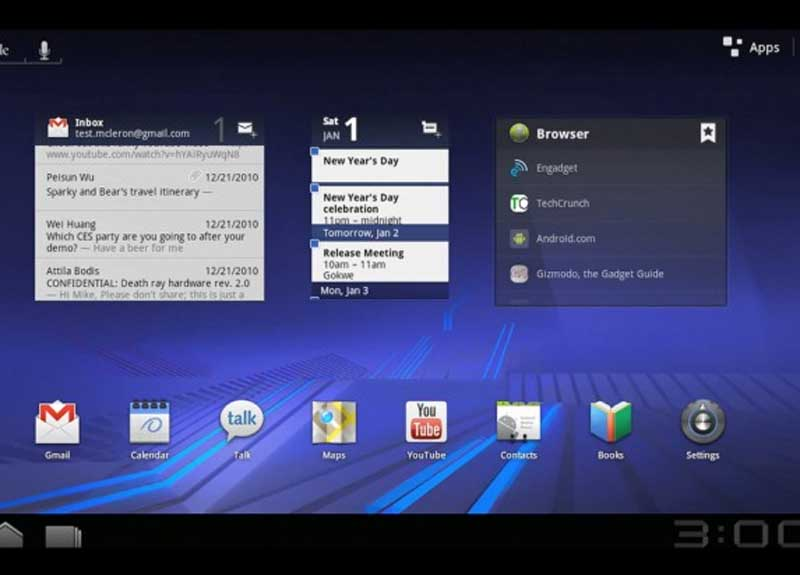Viewport: 800px width, 575px height.
Task: Open Wei Huang's CES party email
Action: (x=149, y=235)
